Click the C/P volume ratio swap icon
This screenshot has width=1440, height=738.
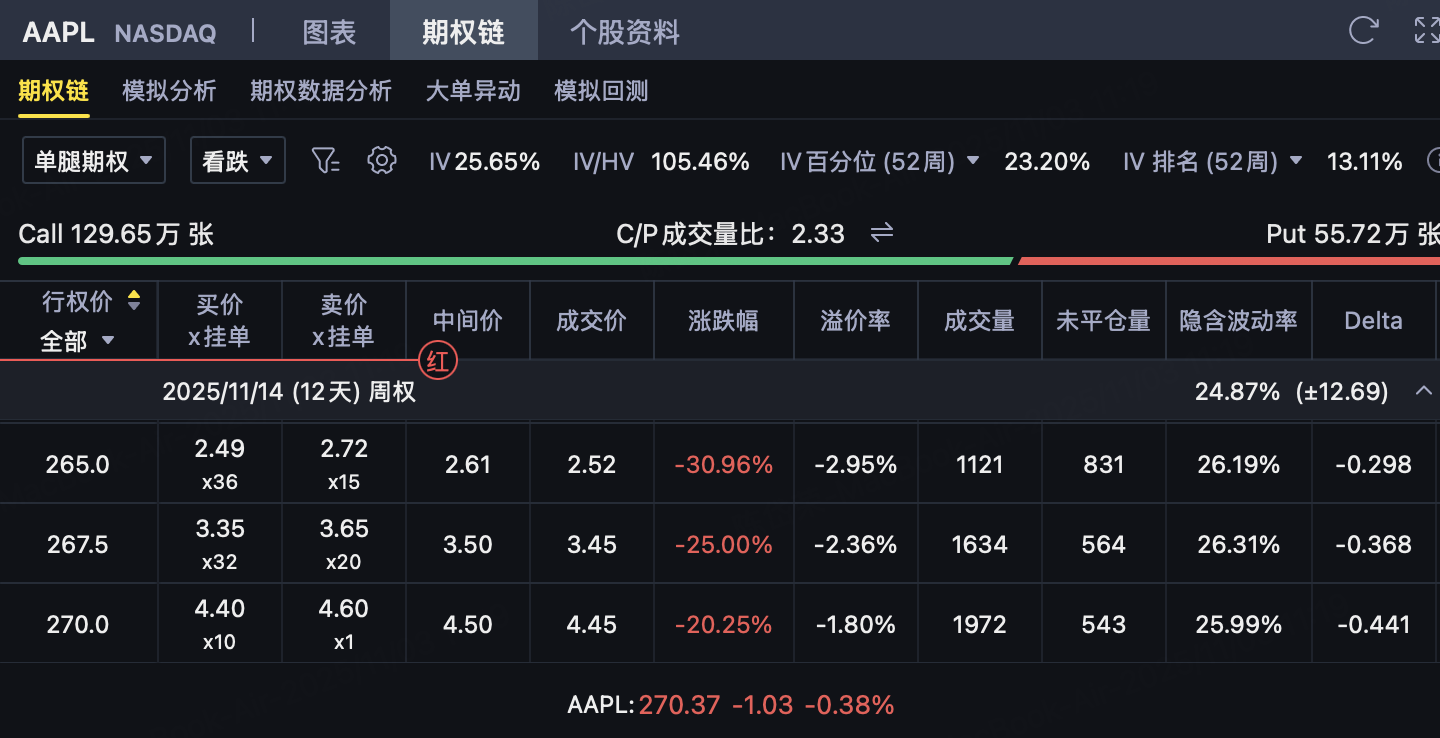881,233
